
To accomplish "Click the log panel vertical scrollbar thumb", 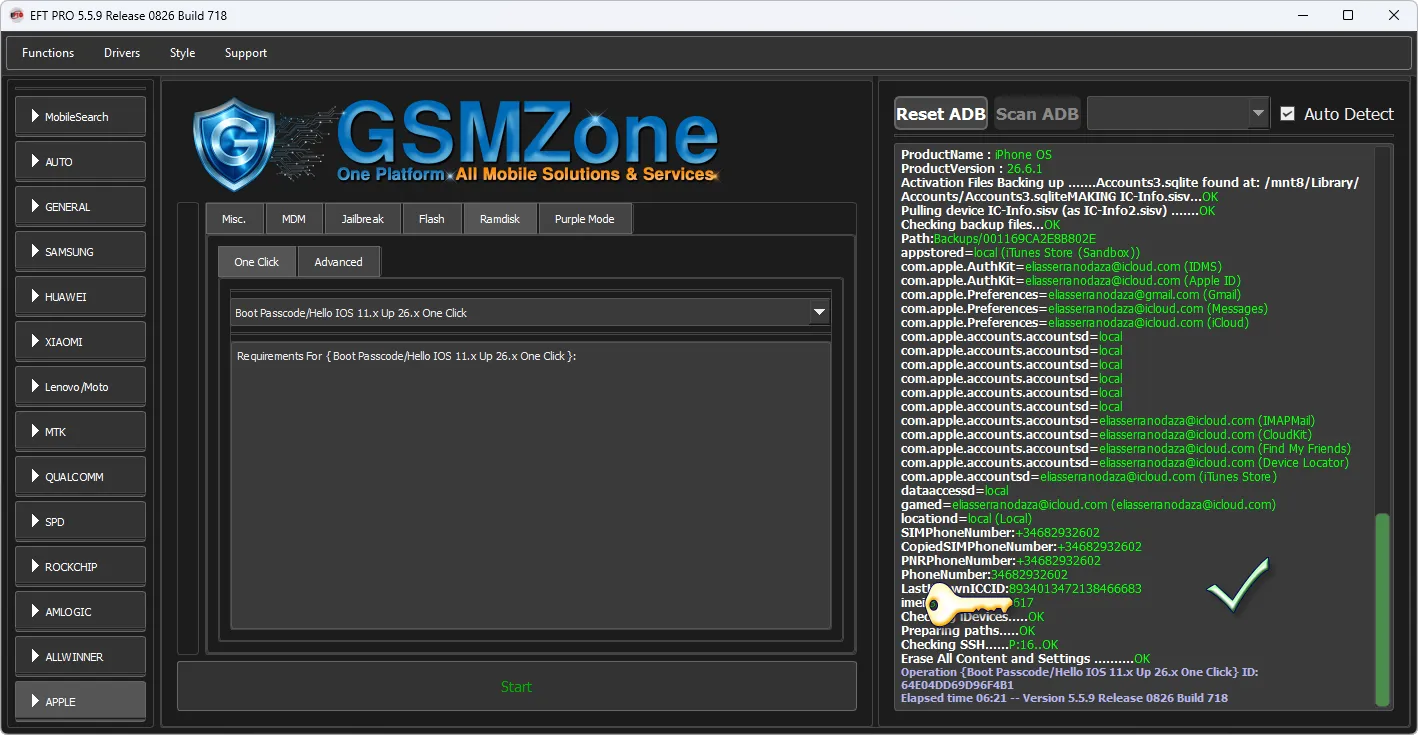I will [x=1383, y=609].
